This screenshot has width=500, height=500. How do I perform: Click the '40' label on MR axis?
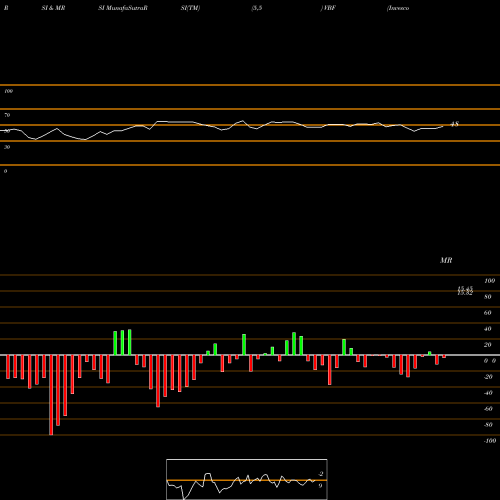pos(488,329)
